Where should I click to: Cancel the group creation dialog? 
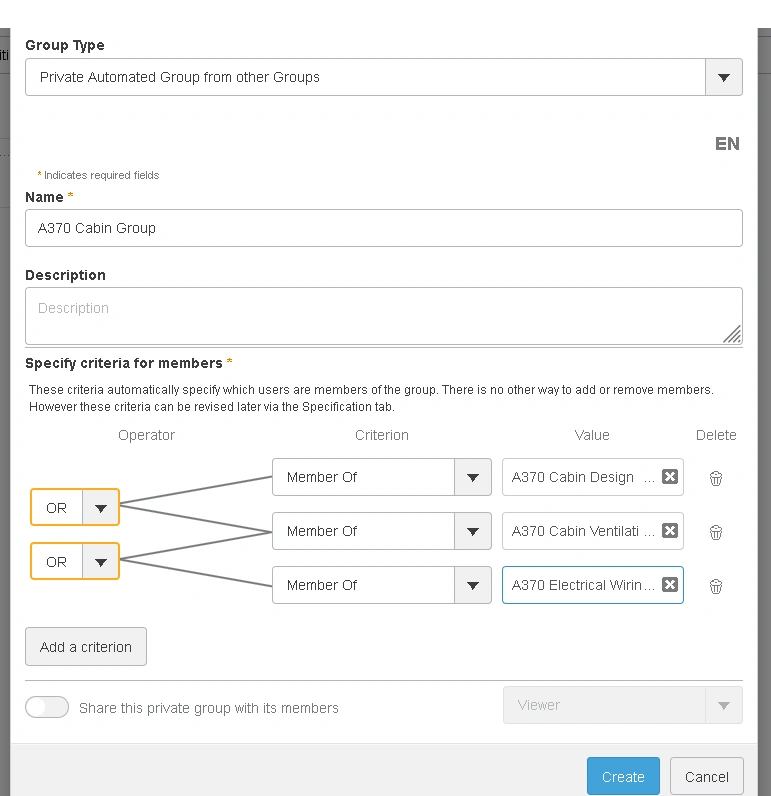(706, 776)
